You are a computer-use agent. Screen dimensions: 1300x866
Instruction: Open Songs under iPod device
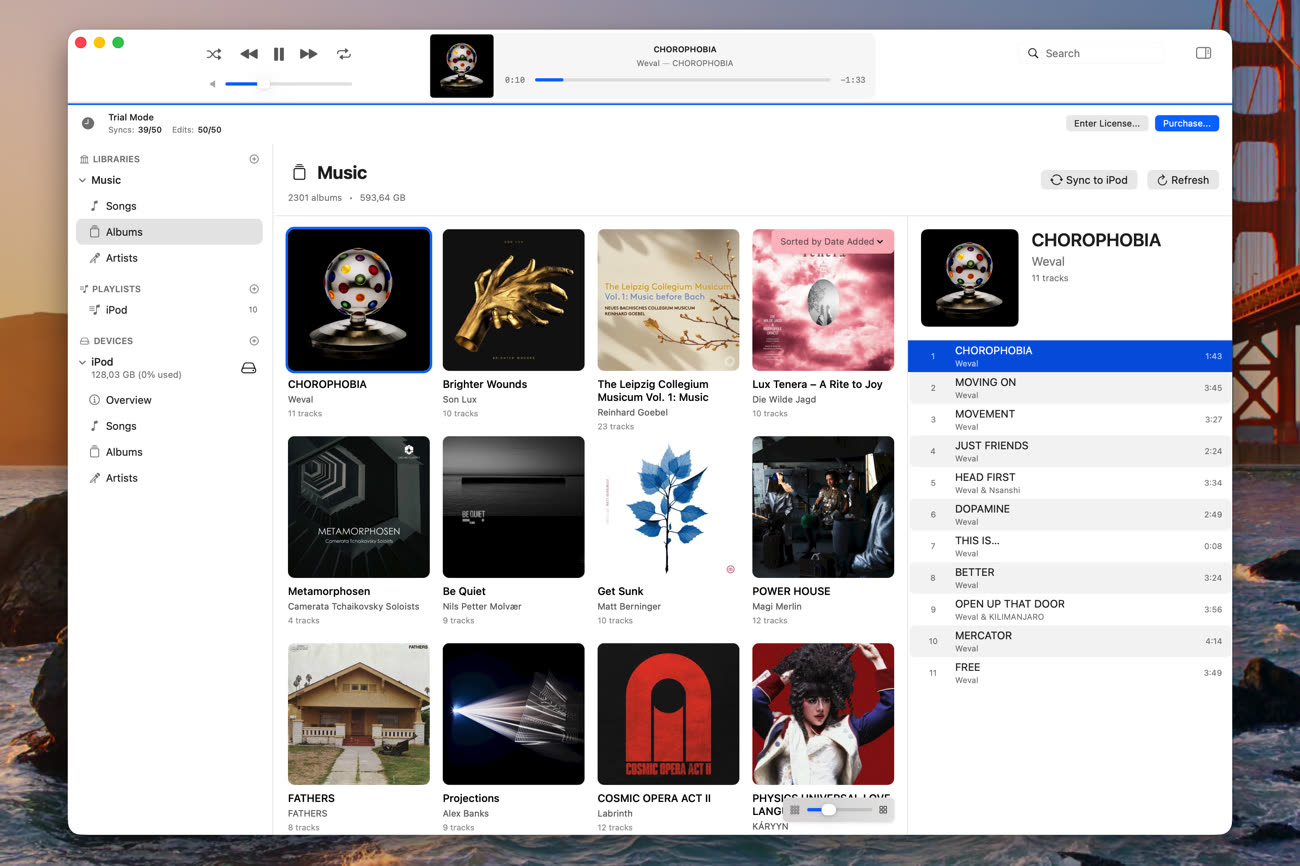tap(169, 426)
